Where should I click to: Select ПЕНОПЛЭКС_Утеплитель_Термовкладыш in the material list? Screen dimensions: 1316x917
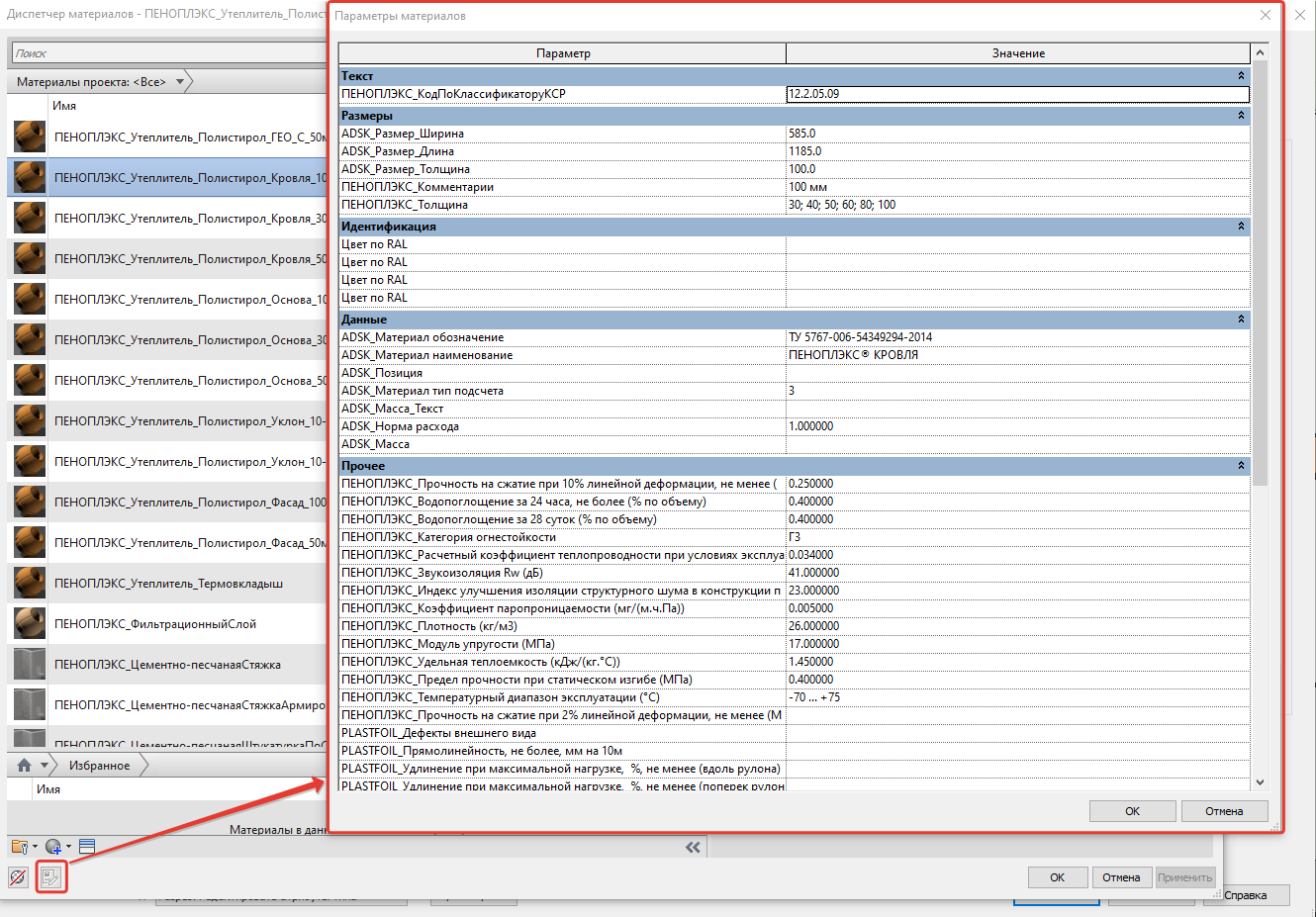click(168, 584)
